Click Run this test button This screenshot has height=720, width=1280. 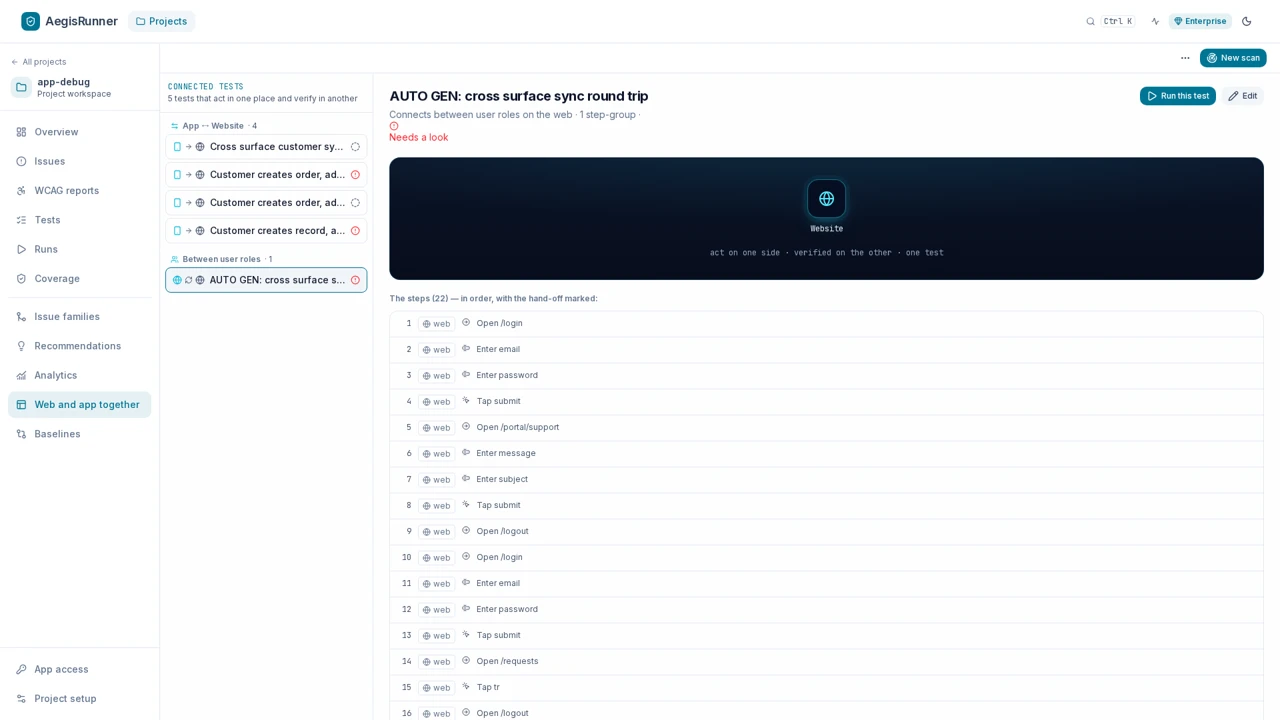click(x=1177, y=96)
